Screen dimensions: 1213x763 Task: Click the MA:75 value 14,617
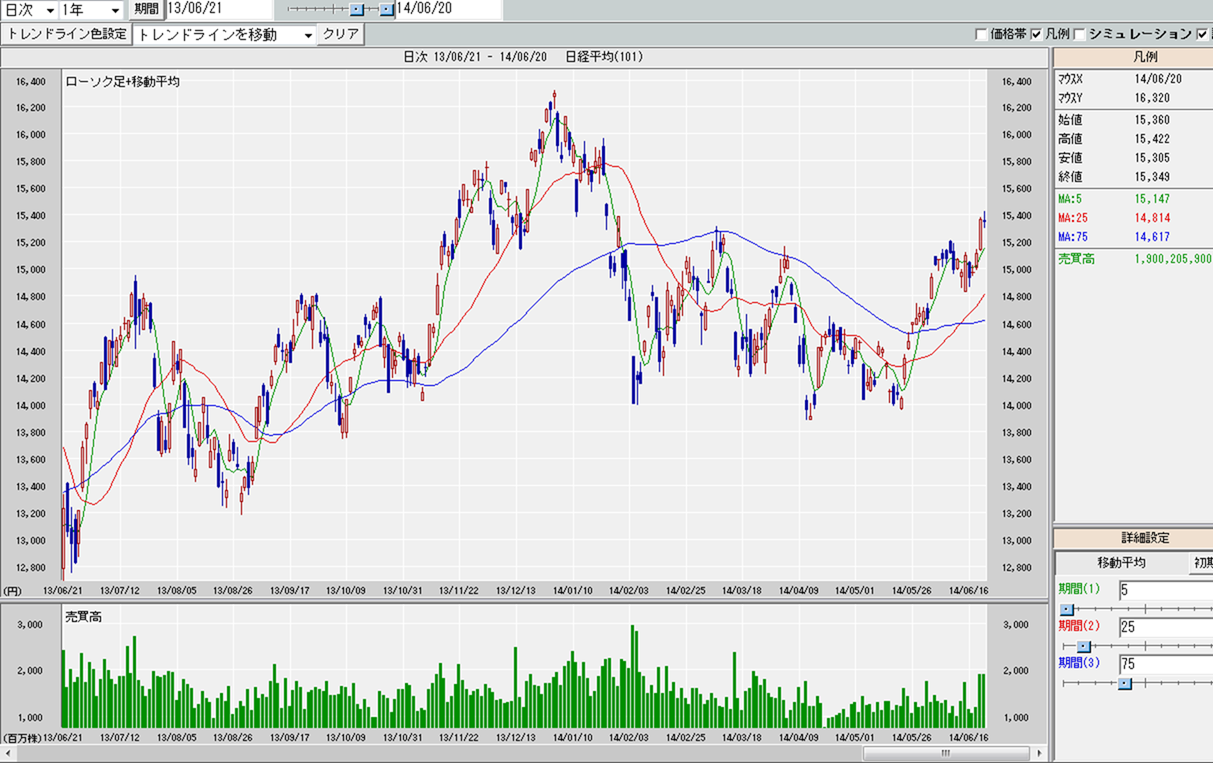coord(1152,237)
